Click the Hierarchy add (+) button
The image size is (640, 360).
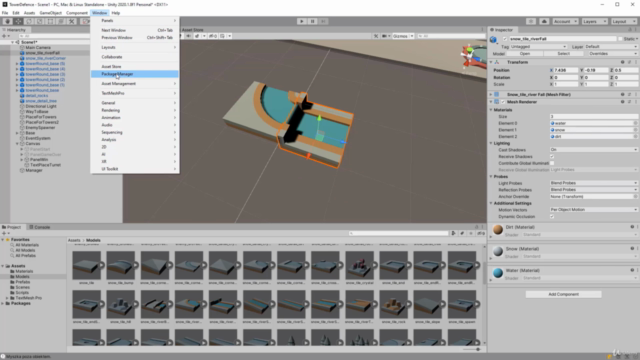click(5, 36)
